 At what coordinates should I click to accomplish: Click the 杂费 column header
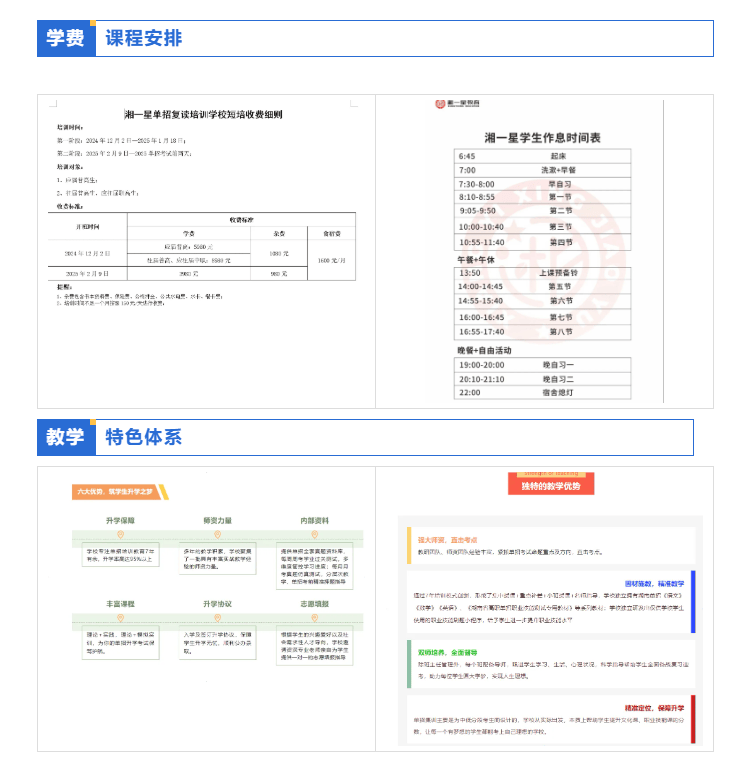[279, 233]
